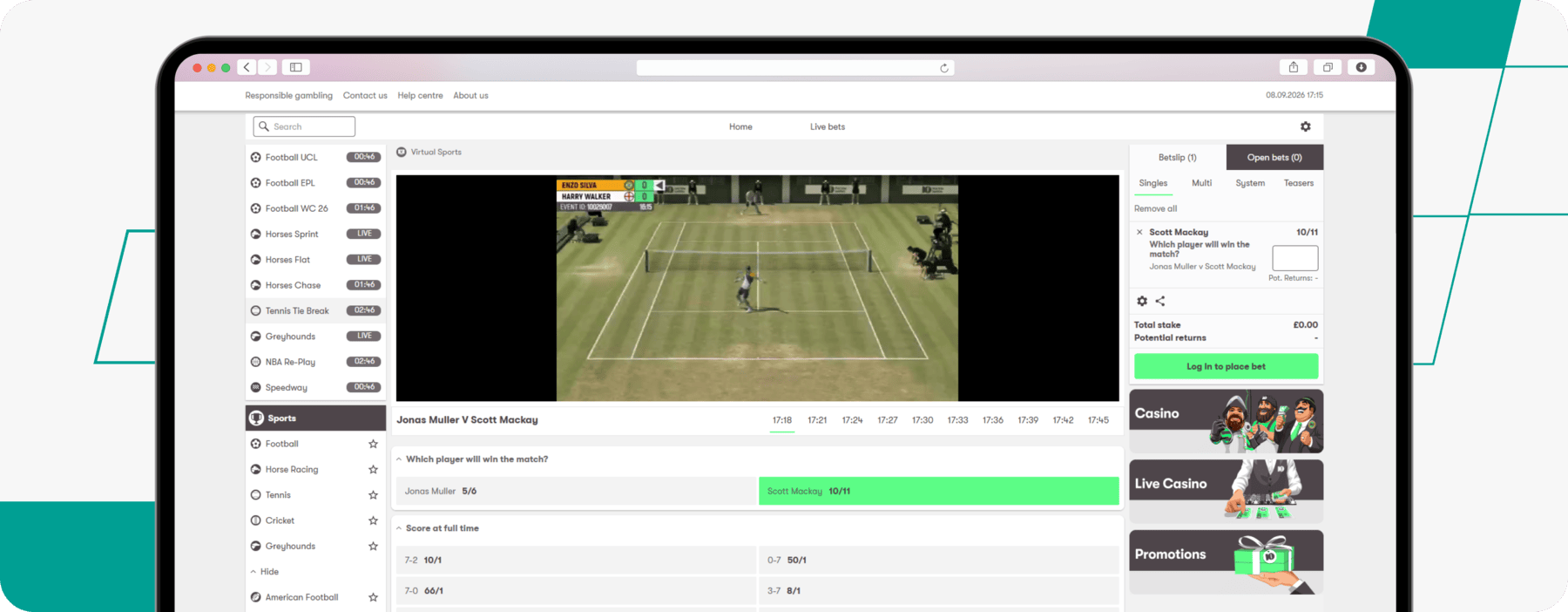Open the Casino banner
1568x612 pixels.
click(x=1226, y=422)
